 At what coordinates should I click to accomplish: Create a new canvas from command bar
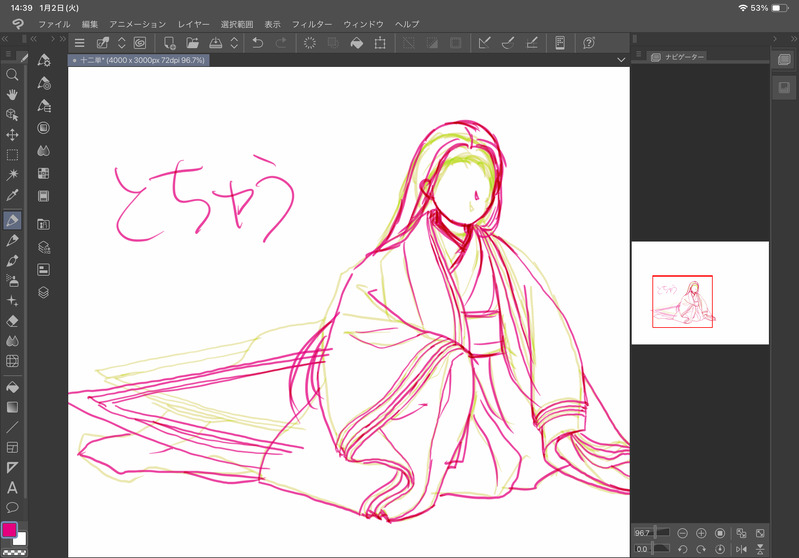(169, 43)
